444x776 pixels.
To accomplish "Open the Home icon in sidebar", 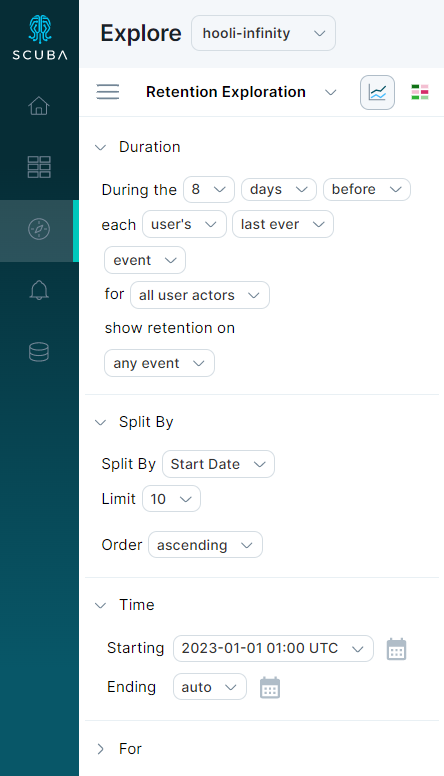I will pos(39,105).
